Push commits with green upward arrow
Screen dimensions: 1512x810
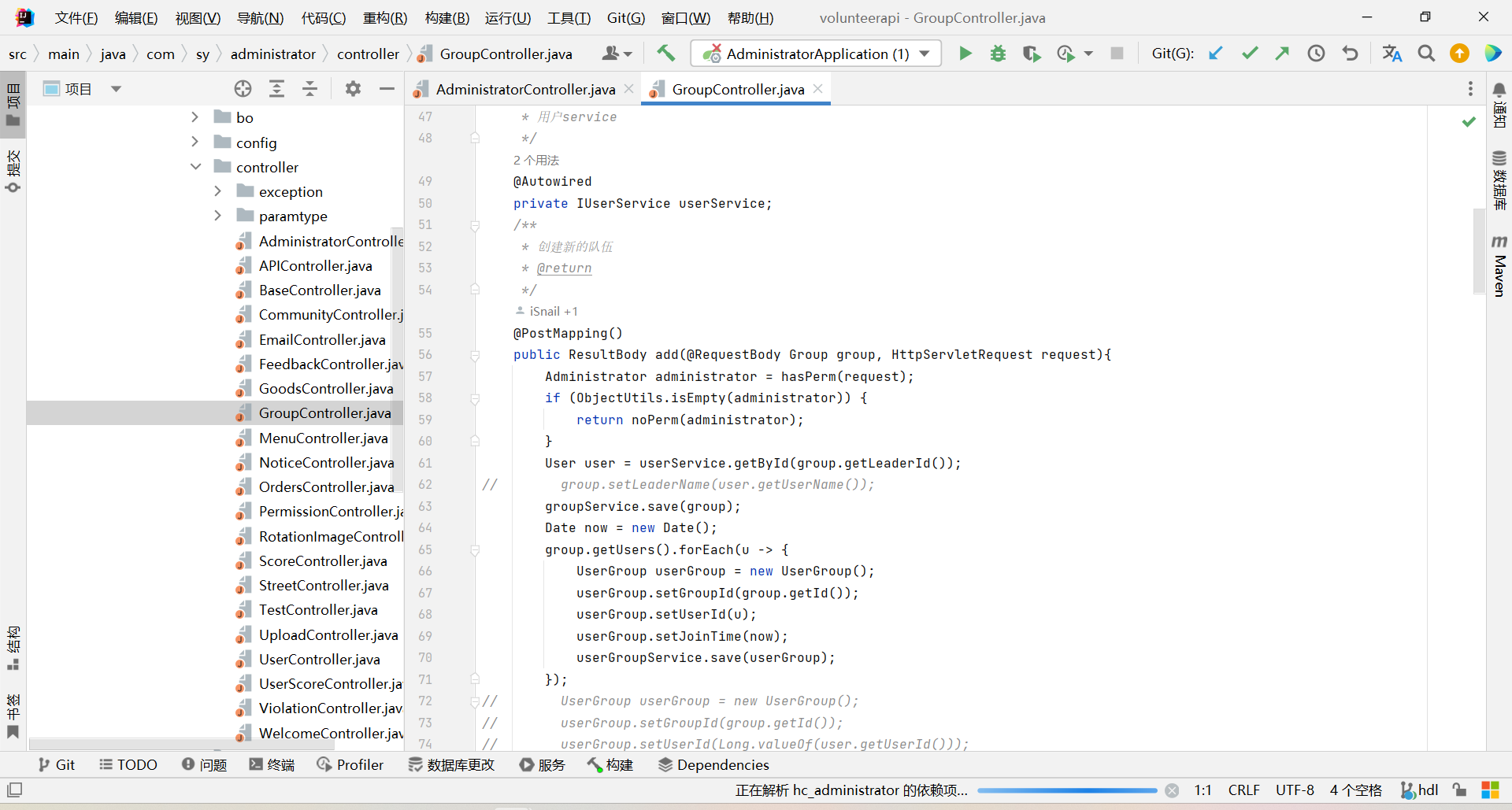1282,54
